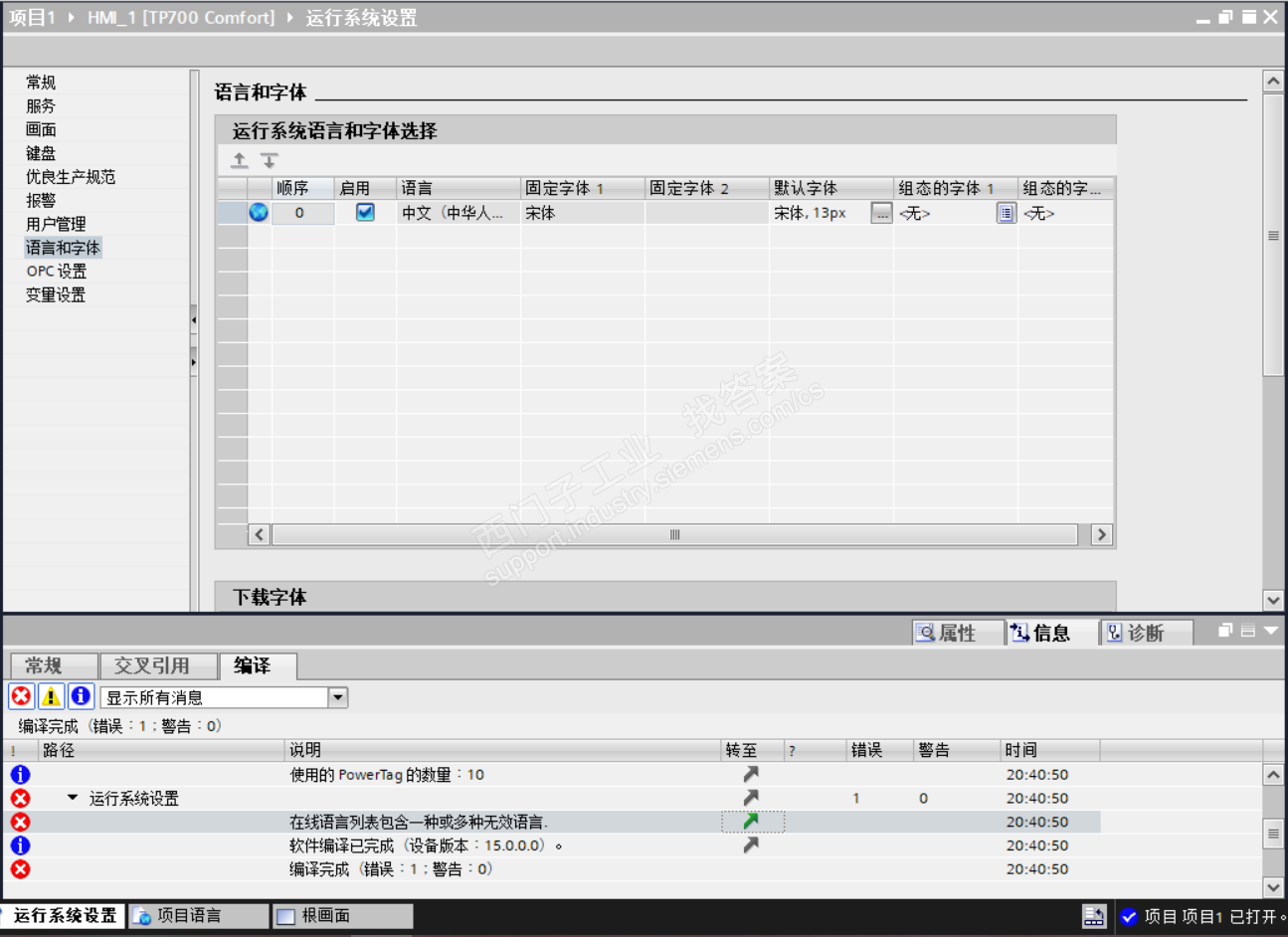
Task: Collapse the left navigation pane arrow
Action: click(x=193, y=320)
